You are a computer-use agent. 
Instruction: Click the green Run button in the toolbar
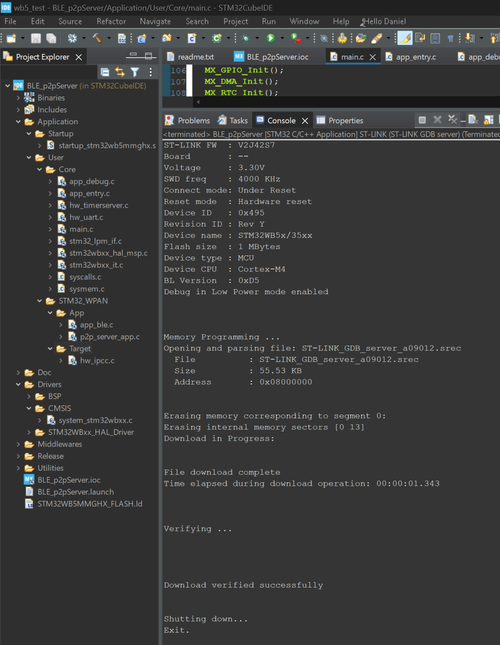(271, 38)
